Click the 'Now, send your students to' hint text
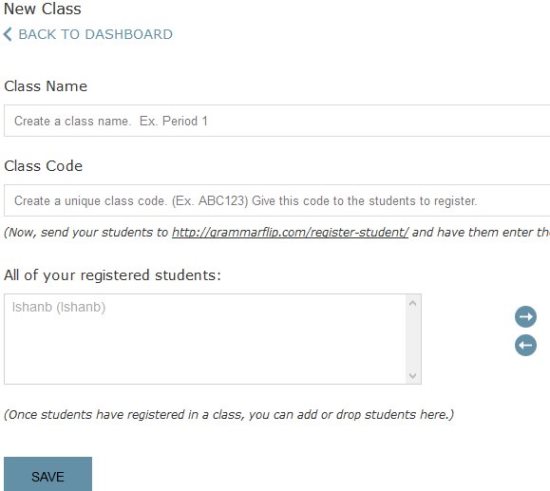Screen dimensions: 550x491 [86, 232]
